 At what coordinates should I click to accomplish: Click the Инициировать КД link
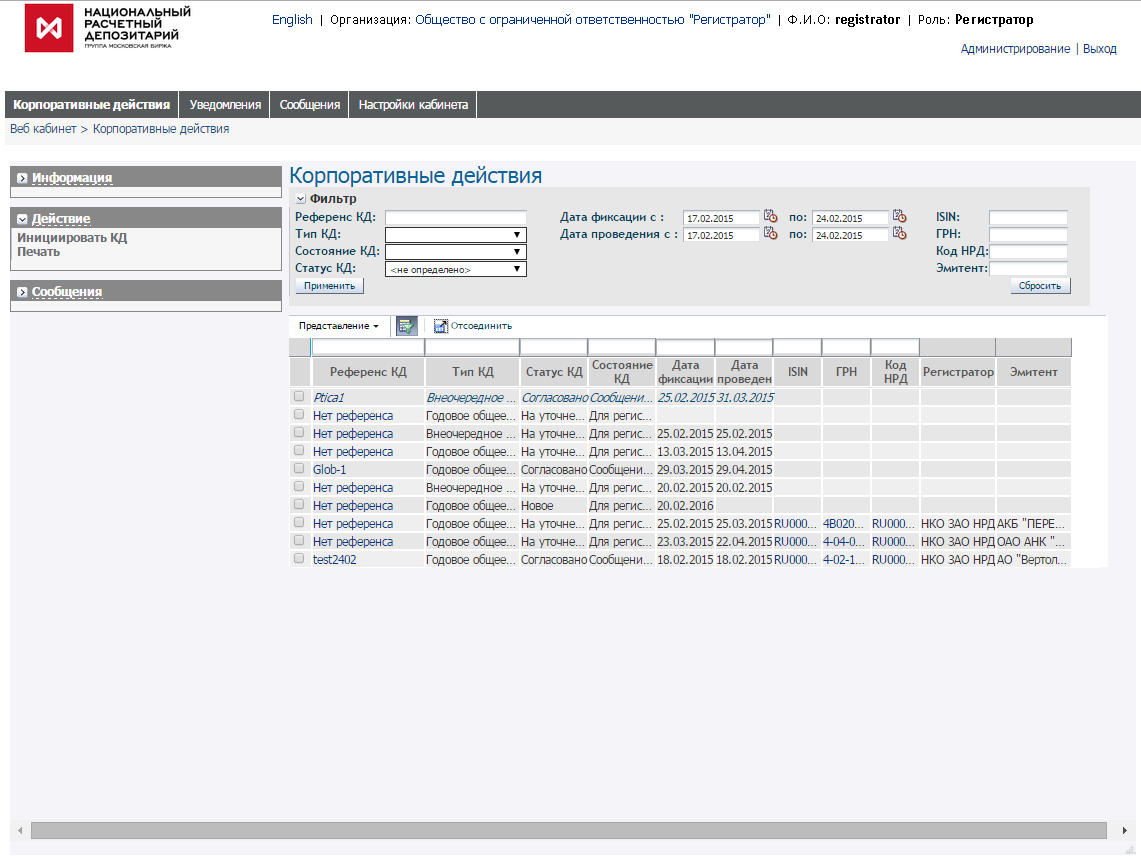coord(72,238)
